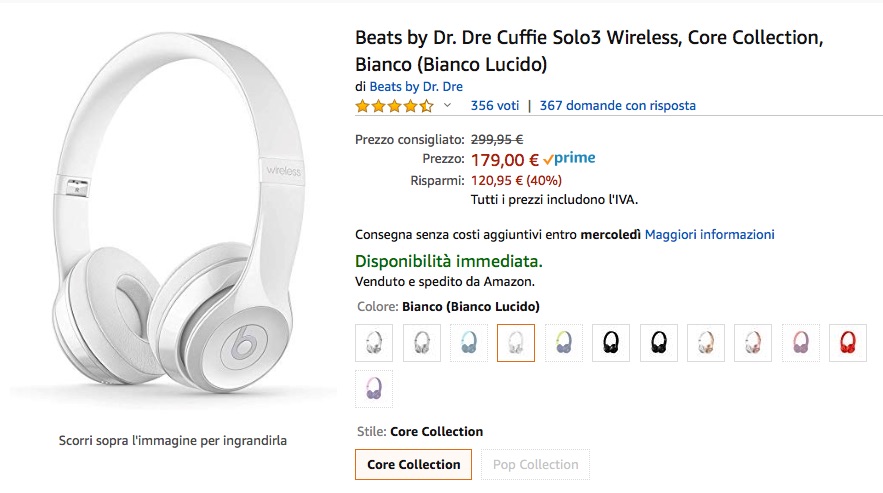Click the selected orange-bordered white swatch

516,343
